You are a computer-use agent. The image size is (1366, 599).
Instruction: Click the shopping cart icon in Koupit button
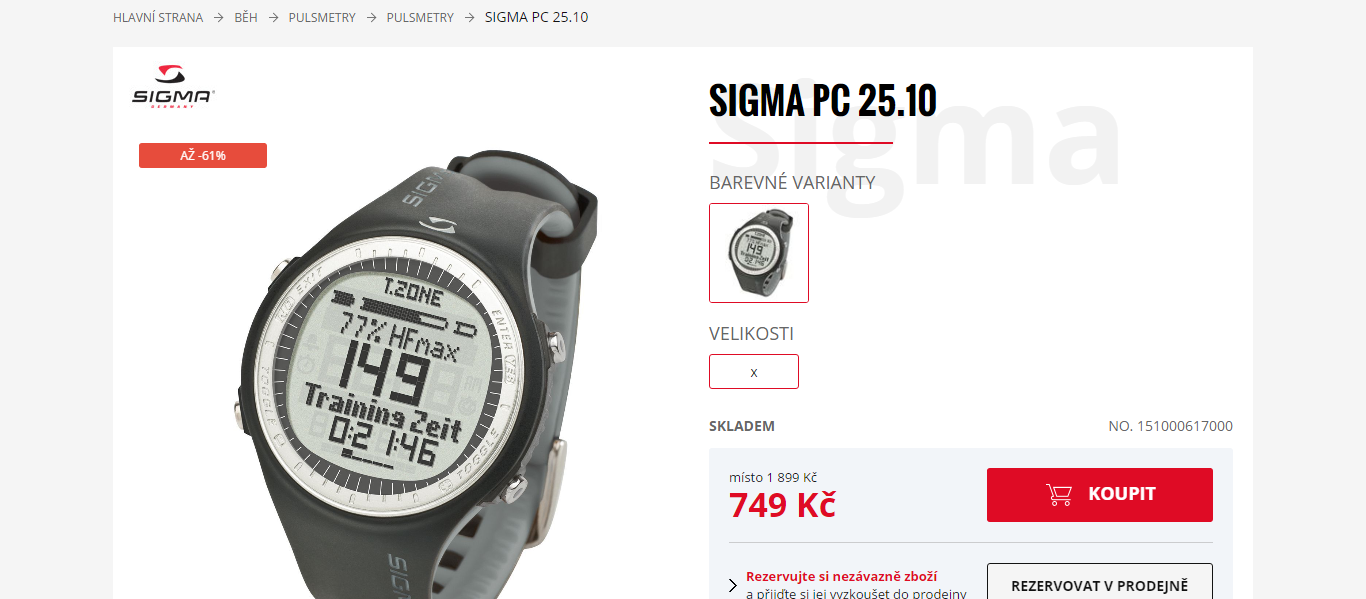coord(1059,494)
